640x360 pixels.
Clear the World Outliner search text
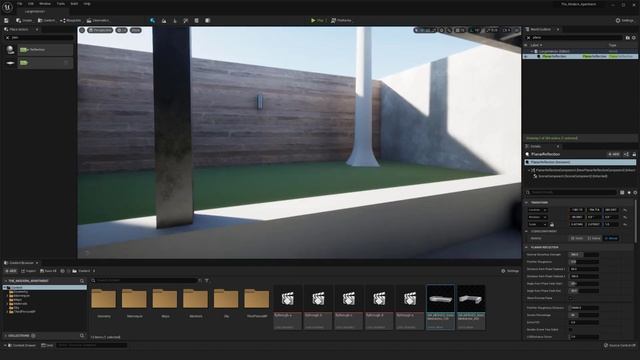[x=529, y=38]
